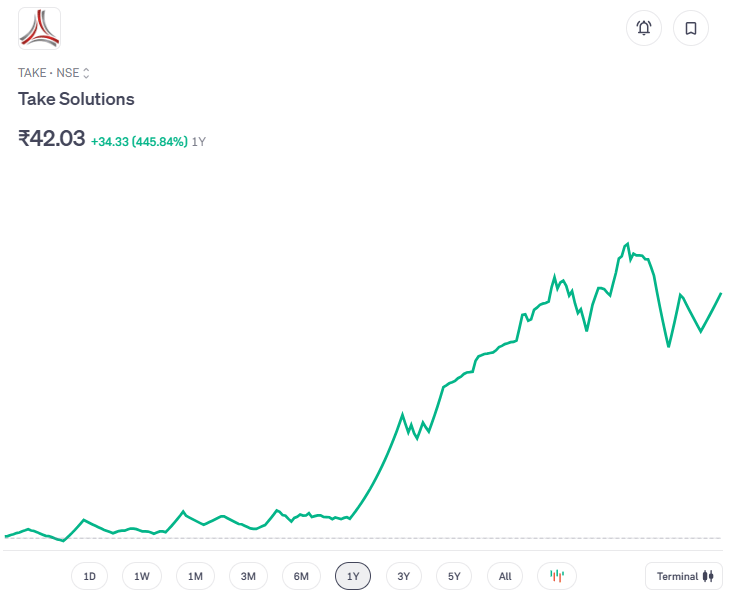Click the peak point of the price line
The height and width of the screenshot is (594, 749).
[x=627, y=243]
